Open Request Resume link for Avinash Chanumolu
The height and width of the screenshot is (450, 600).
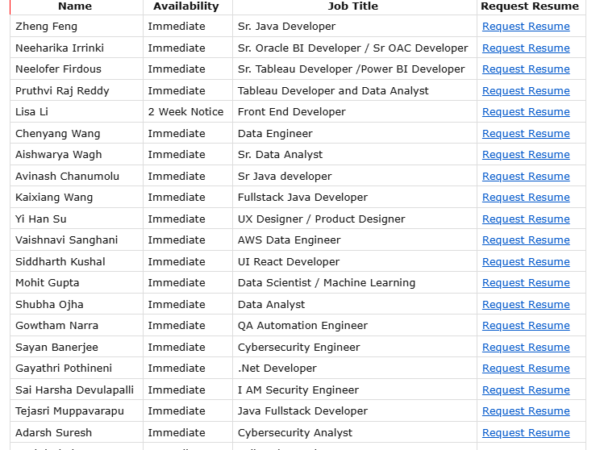(x=526, y=177)
